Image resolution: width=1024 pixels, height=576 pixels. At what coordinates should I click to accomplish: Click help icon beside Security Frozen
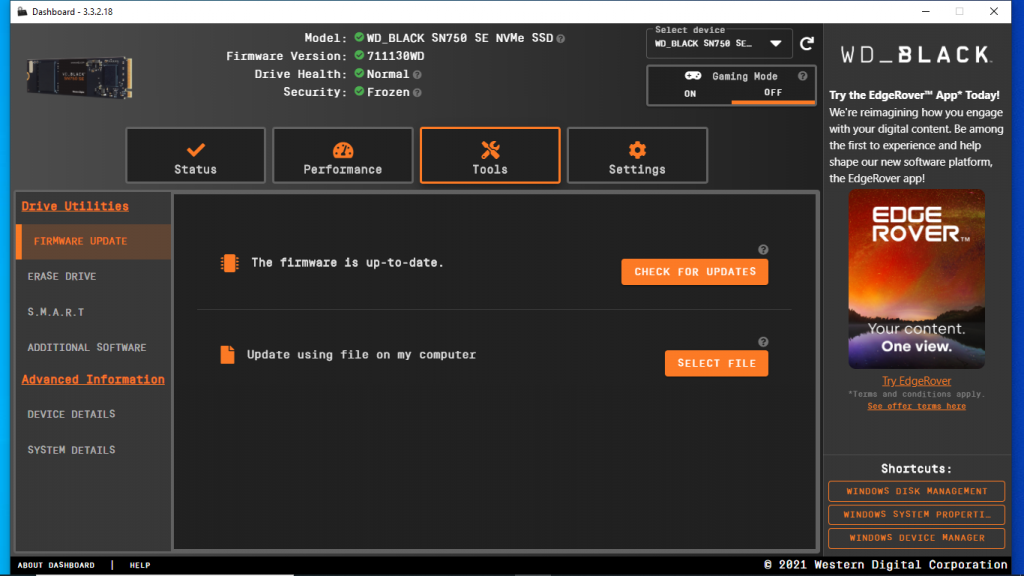click(x=417, y=92)
